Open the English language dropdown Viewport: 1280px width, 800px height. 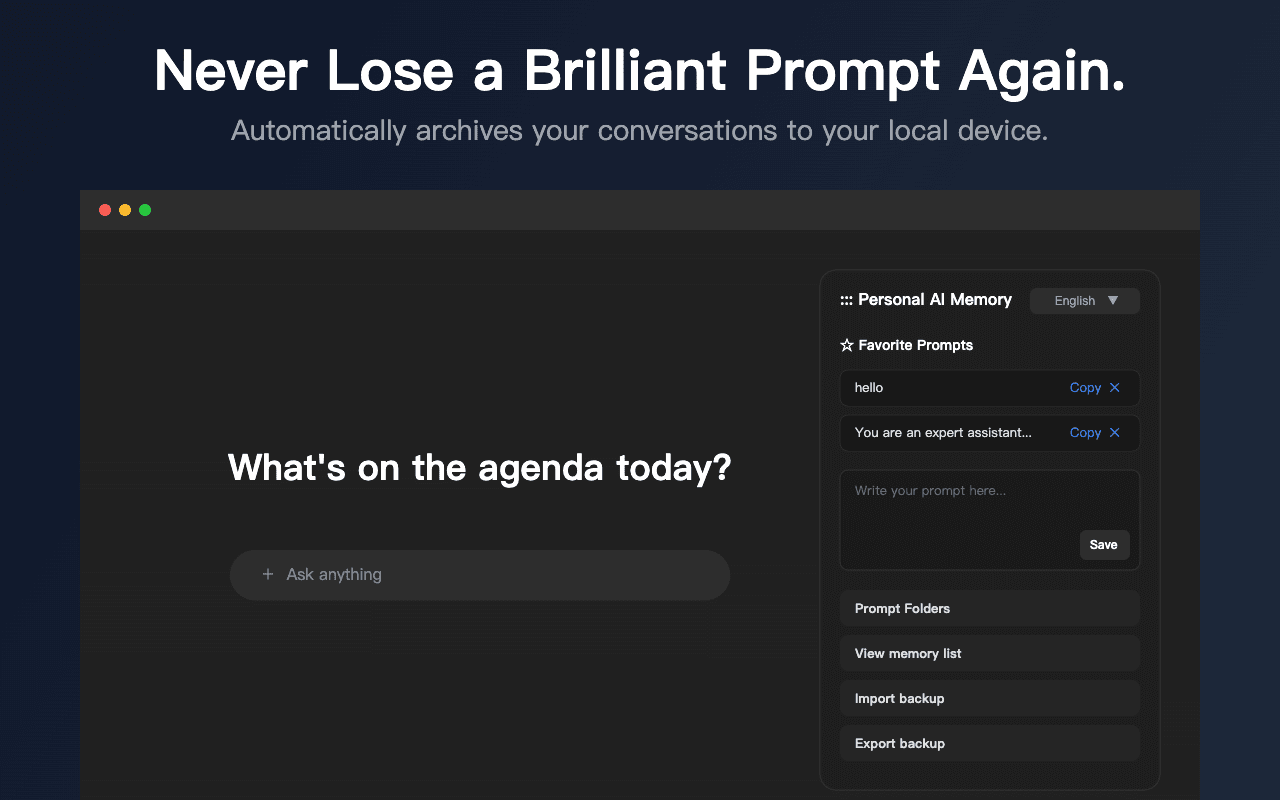tap(1084, 300)
